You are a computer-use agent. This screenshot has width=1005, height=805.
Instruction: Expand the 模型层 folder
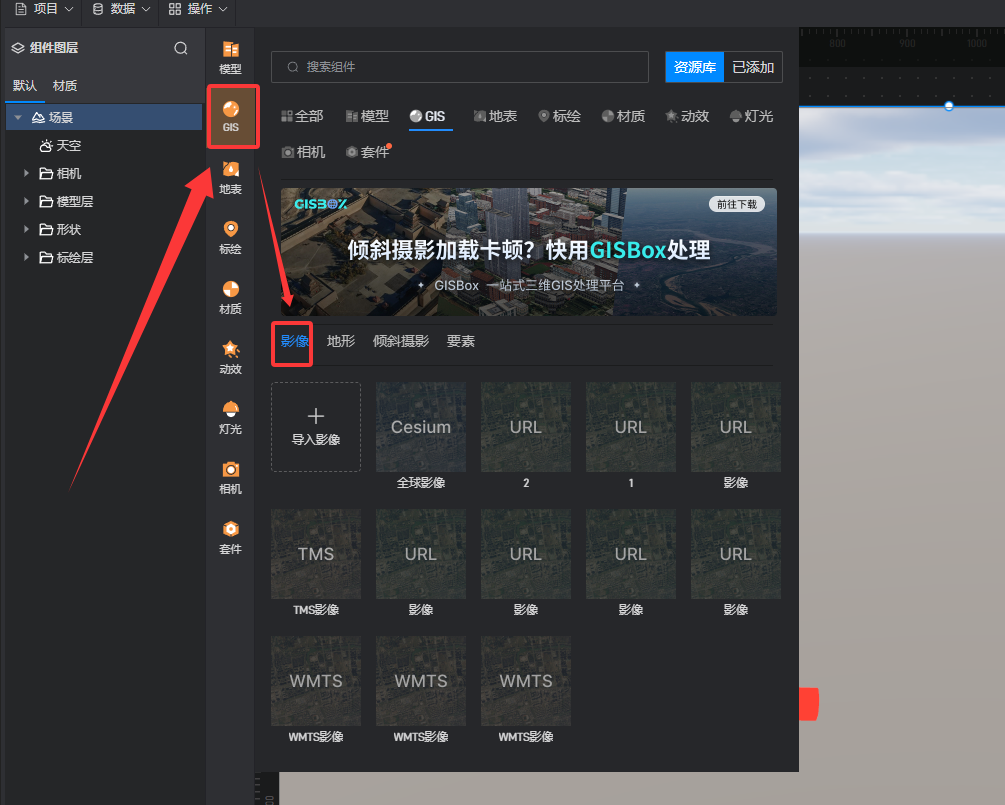(x=26, y=201)
